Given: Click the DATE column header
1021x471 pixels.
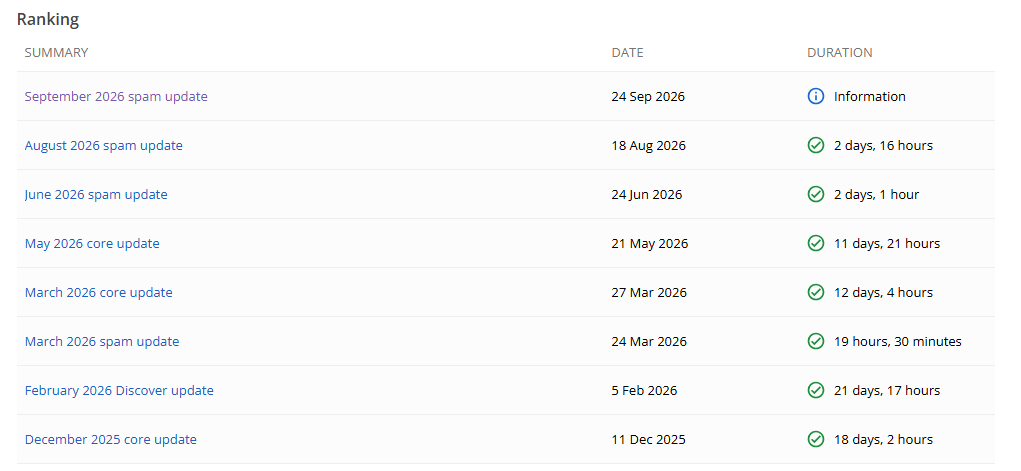Looking at the screenshot, I should tap(627, 53).
